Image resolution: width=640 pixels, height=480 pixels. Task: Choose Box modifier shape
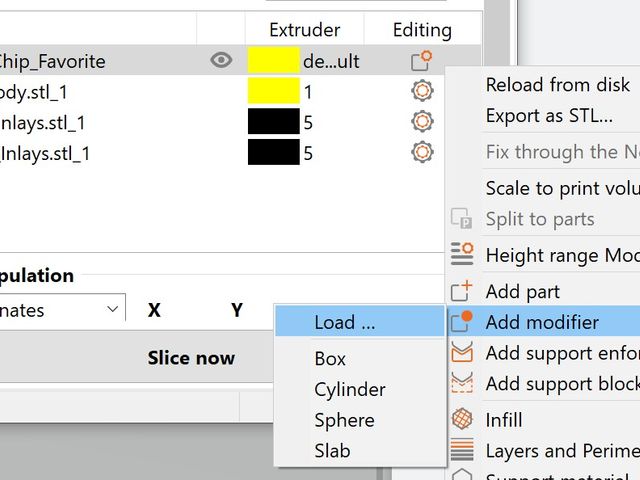click(x=330, y=358)
